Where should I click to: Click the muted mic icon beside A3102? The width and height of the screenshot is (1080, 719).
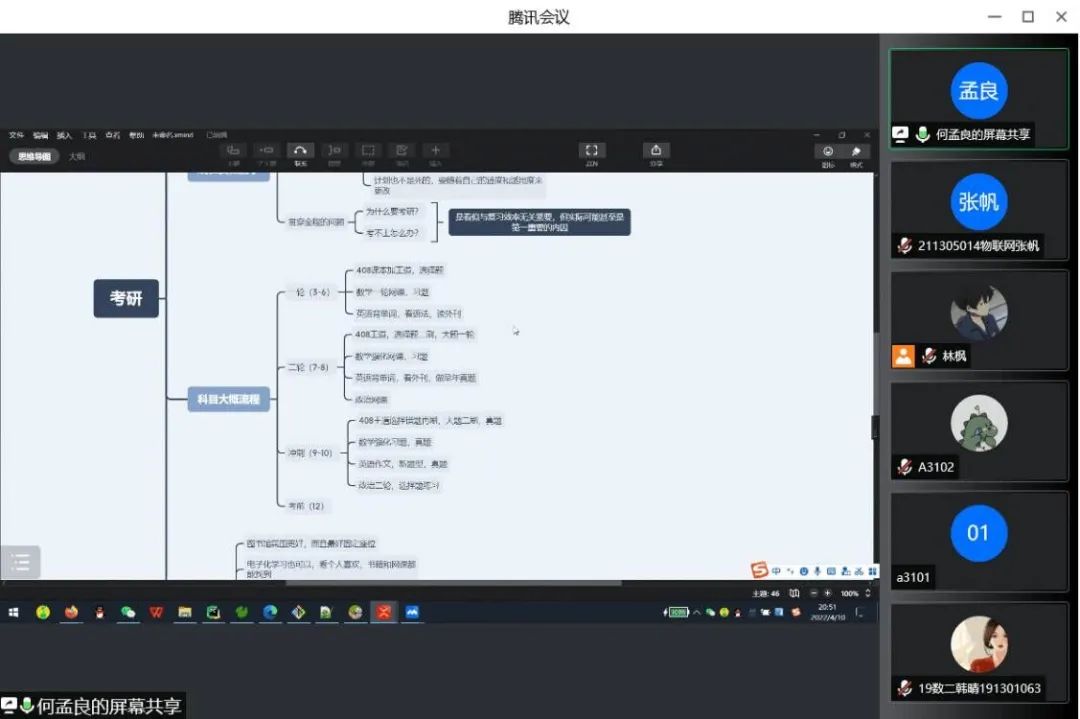pos(905,467)
